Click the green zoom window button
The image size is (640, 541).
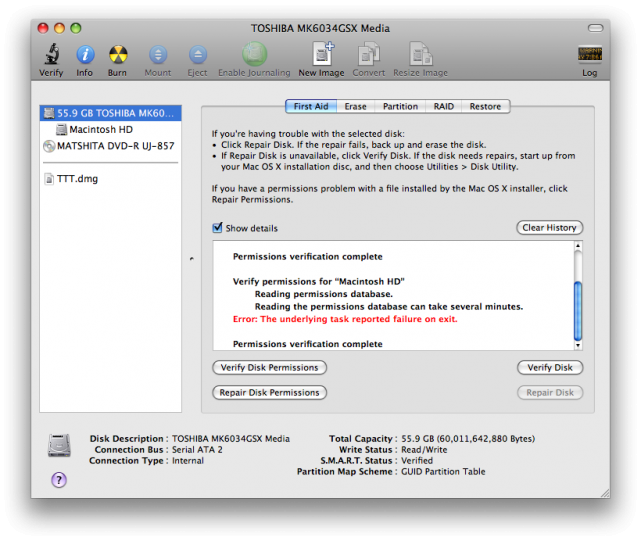pos(76,28)
